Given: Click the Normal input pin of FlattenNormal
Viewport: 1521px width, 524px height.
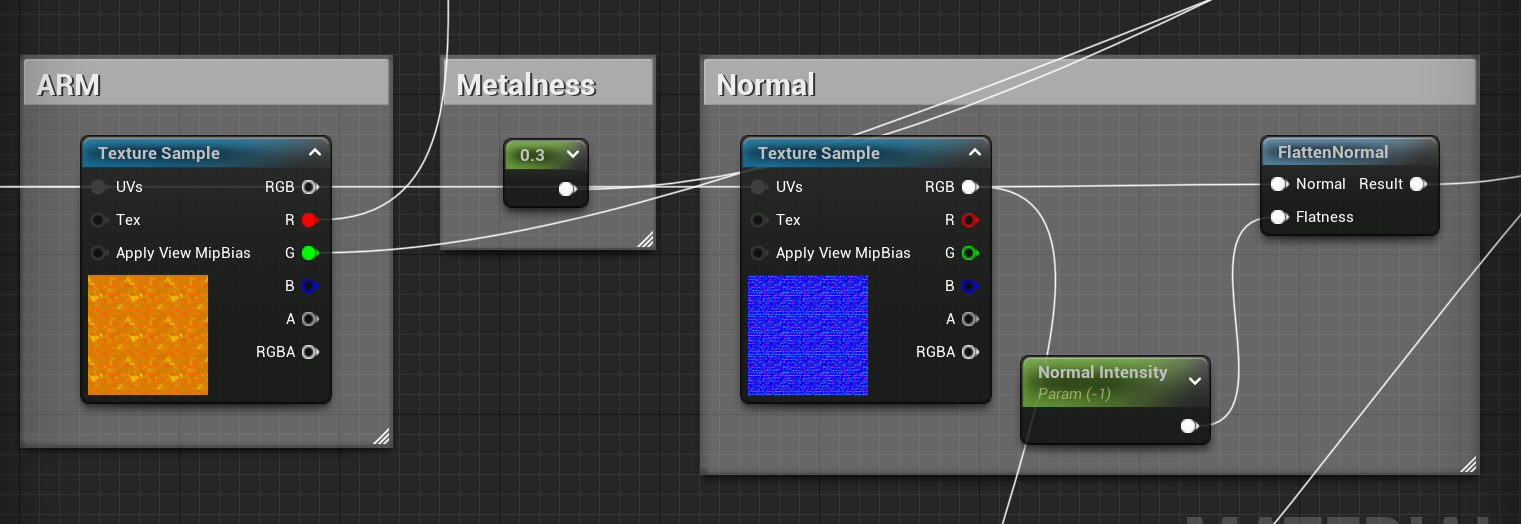Looking at the screenshot, I should click(1279, 184).
